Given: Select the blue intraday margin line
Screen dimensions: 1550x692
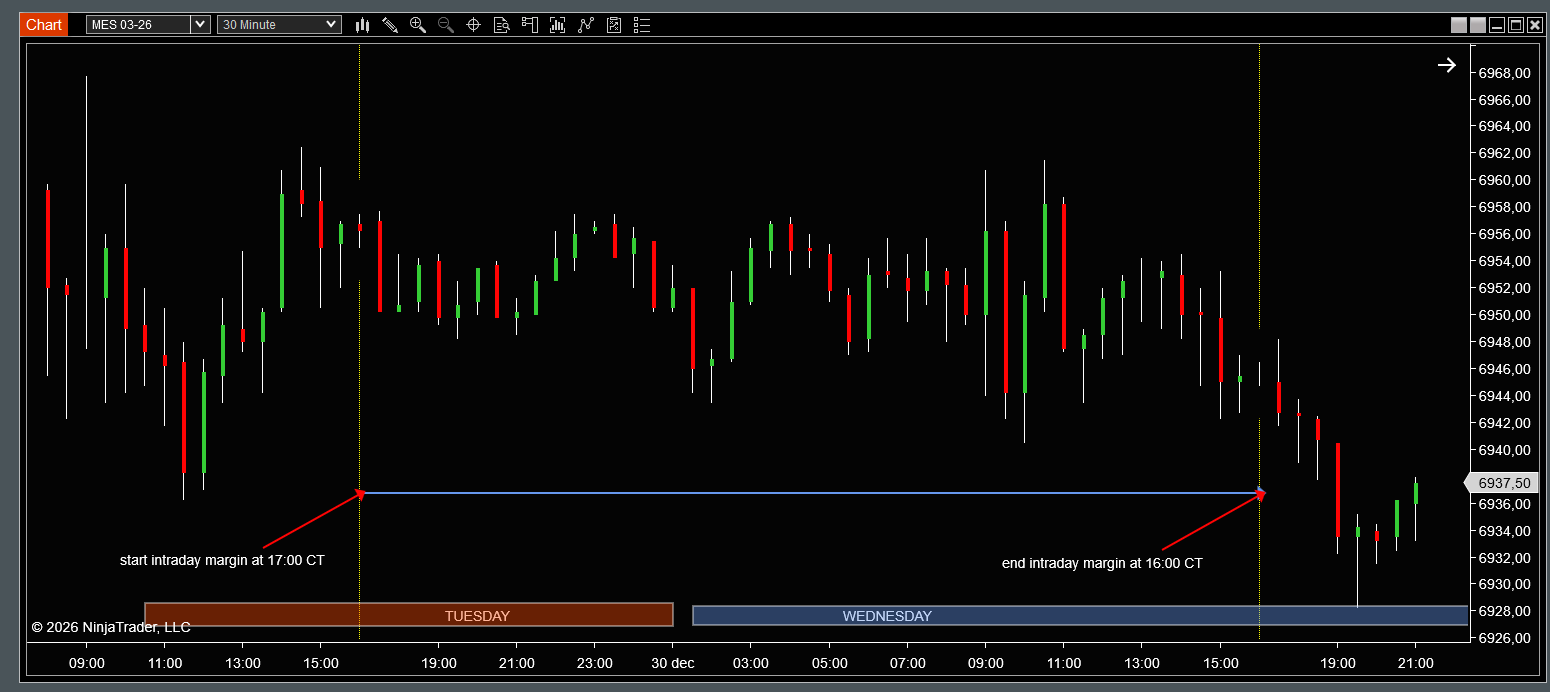Looking at the screenshot, I should point(810,493).
